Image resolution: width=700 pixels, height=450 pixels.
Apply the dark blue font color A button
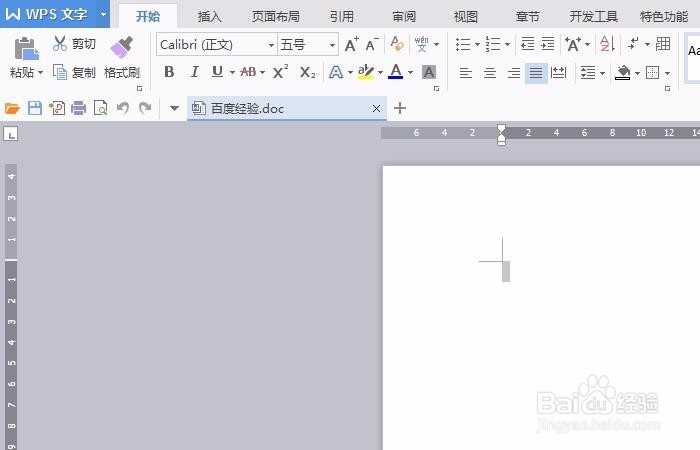coord(396,71)
